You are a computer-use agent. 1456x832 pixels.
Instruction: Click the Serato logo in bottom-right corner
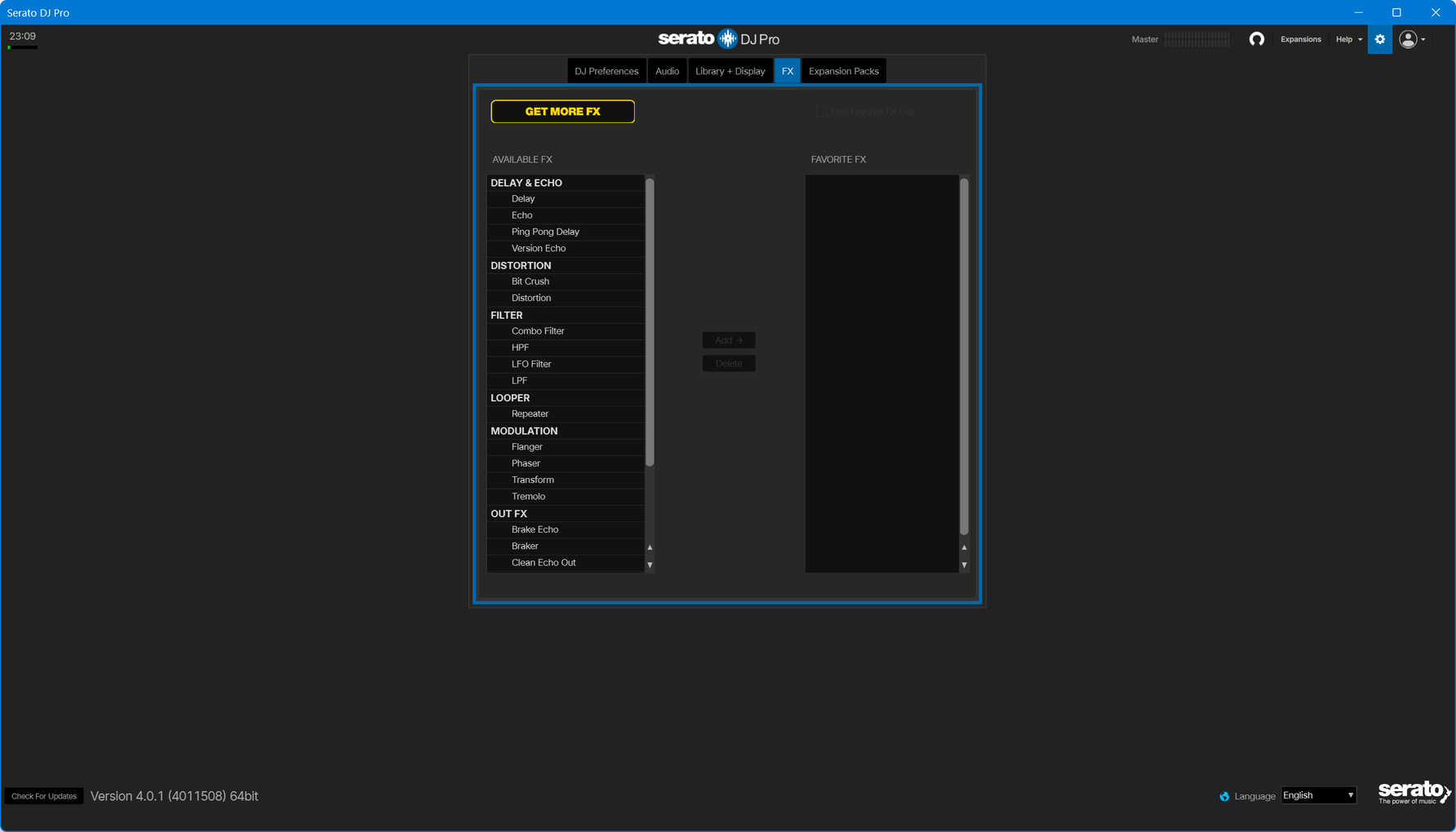(1414, 792)
